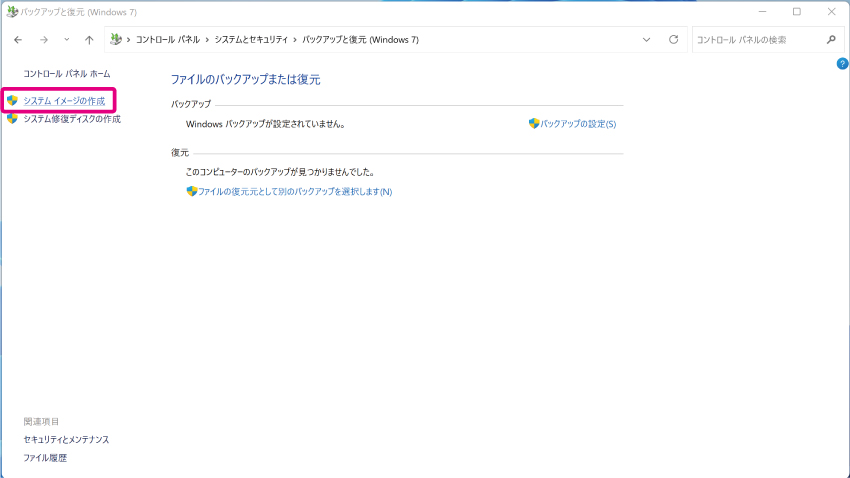Click このコンピューターのバックアップが見つかりませんでした text
Image resolution: width=850 pixels, height=478 pixels.
click(280, 172)
